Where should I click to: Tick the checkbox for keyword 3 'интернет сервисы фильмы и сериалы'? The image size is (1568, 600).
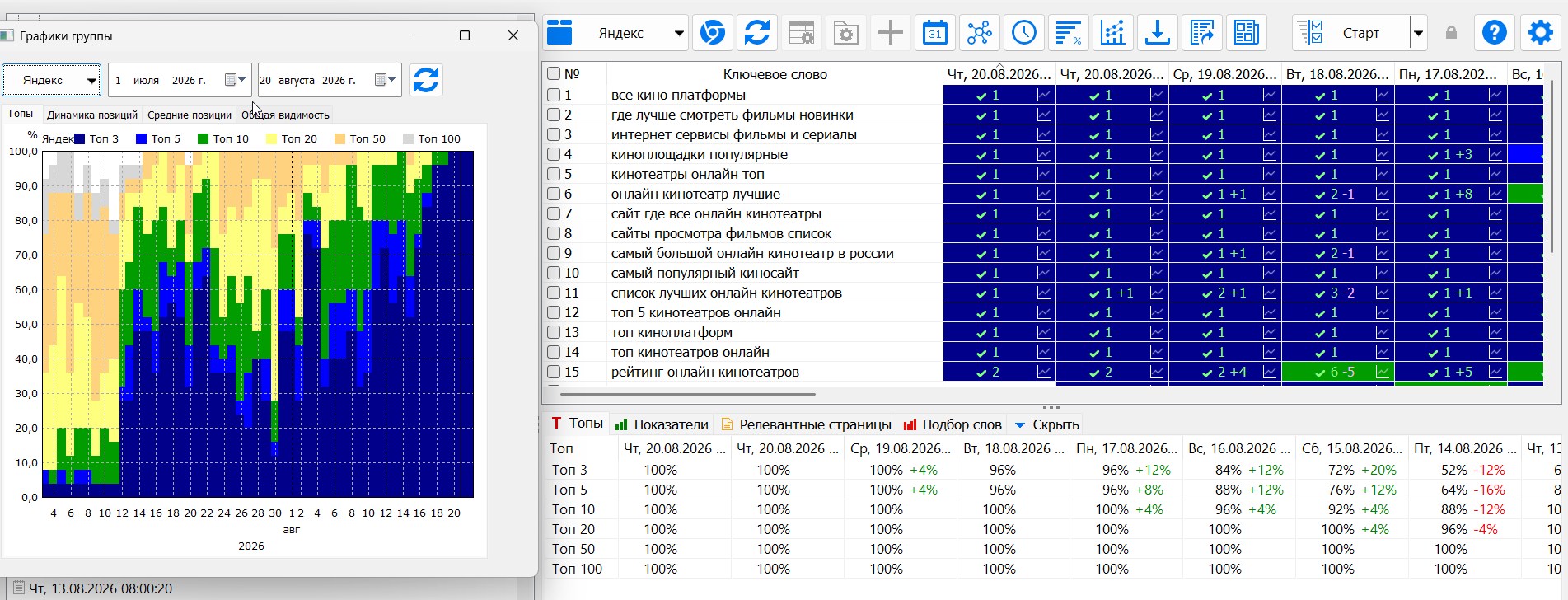tap(554, 134)
